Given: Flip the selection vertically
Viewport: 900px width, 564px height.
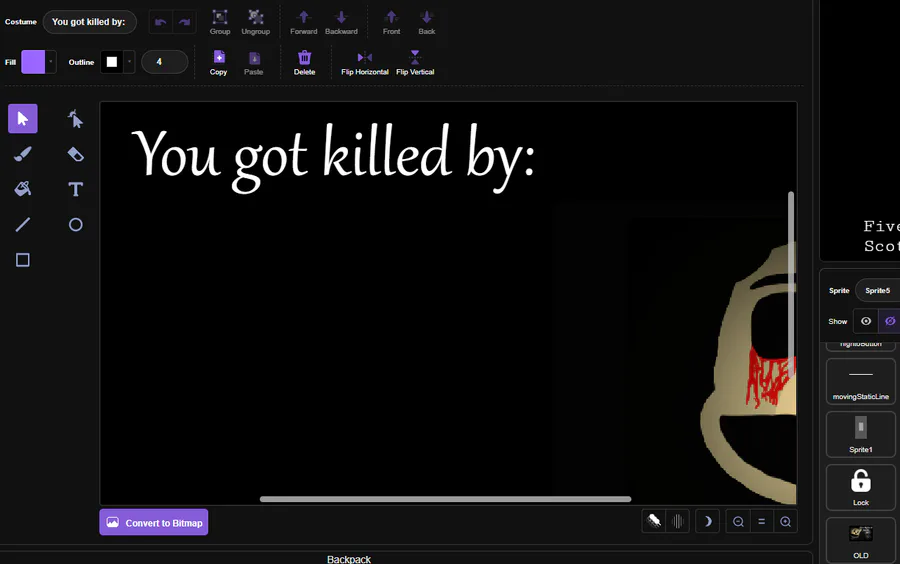Looking at the screenshot, I should [415, 63].
